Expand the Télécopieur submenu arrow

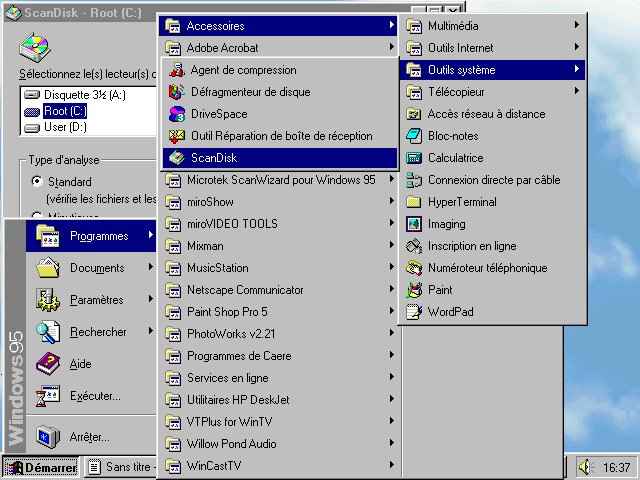tap(576, 91)
